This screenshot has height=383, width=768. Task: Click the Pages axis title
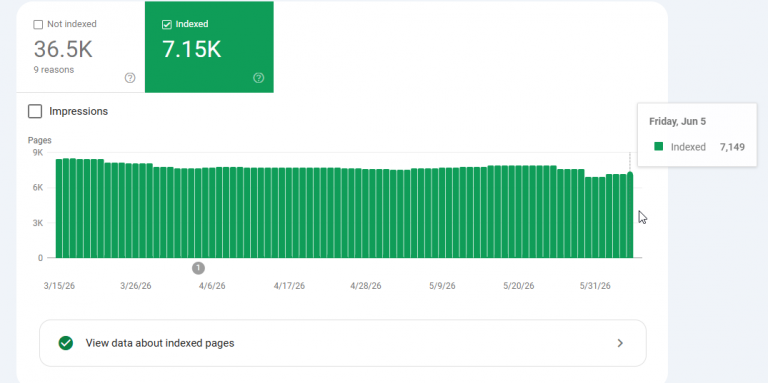click(40, 141)
